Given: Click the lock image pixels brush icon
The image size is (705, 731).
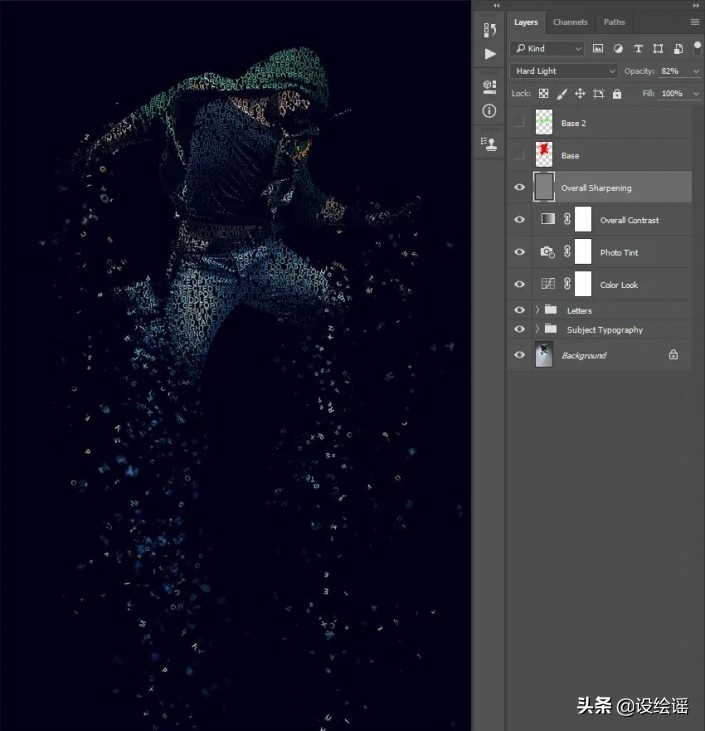Looking at the screenshot, I should (x=561, y=94).
